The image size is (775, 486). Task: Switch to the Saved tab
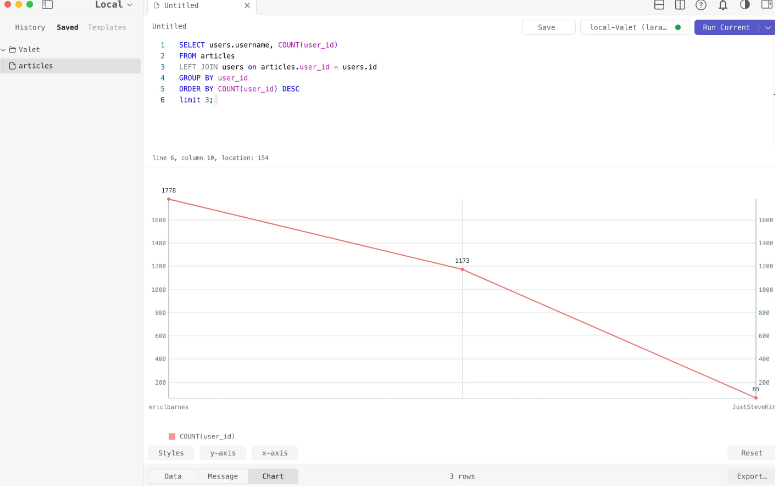pos(67,27)
